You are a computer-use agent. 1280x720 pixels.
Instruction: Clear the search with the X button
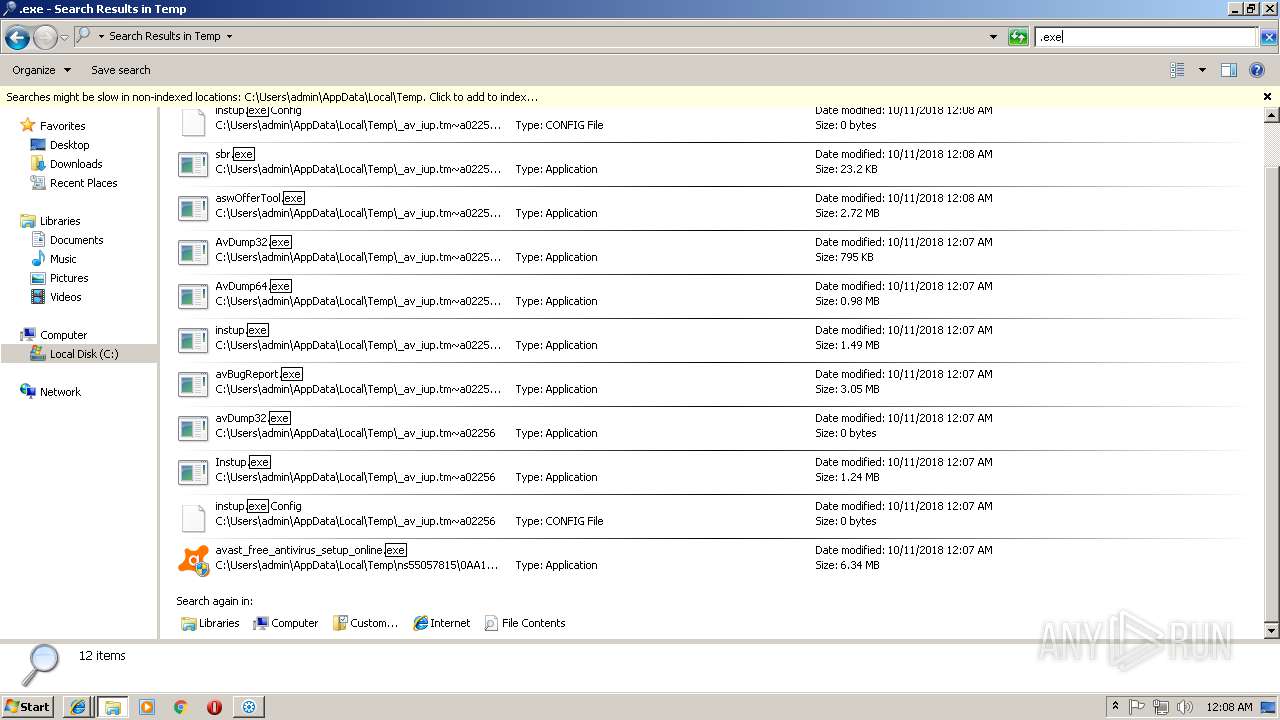tap(1268, 37)
